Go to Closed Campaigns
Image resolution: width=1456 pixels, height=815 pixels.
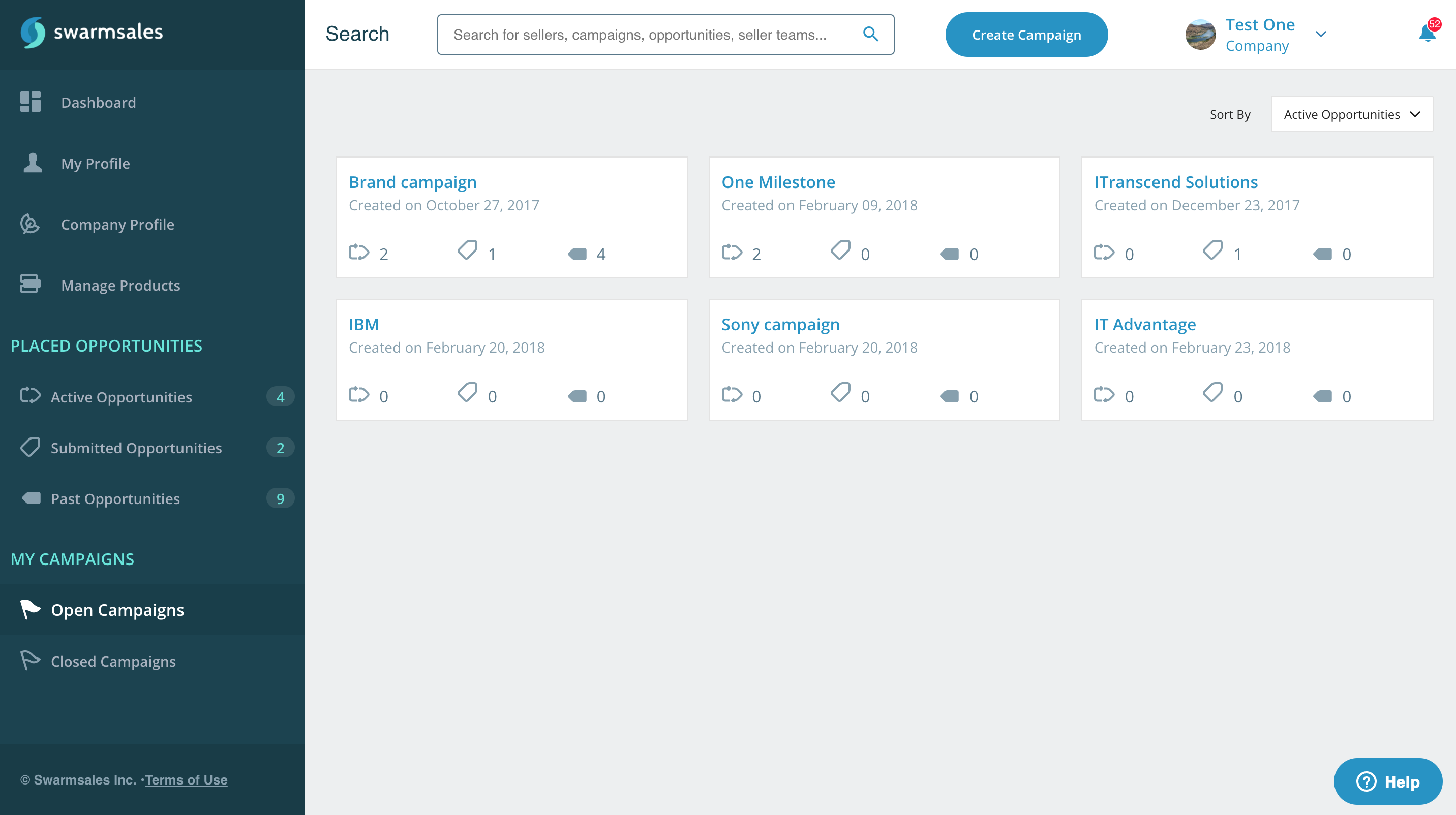(113, 662)
